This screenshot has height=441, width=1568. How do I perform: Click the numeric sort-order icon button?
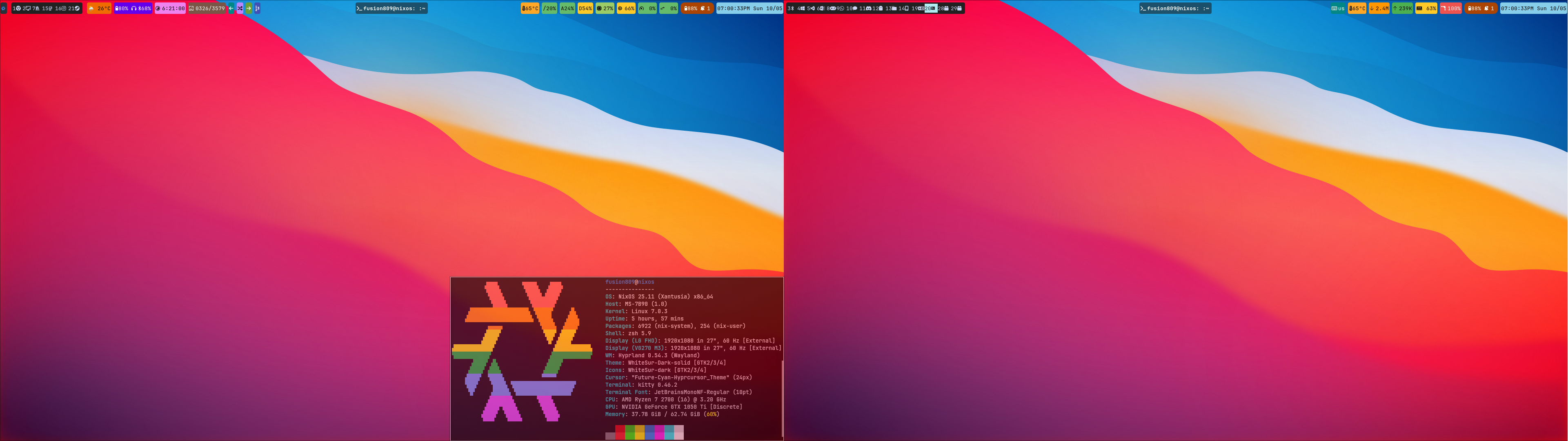coord(258,9)
